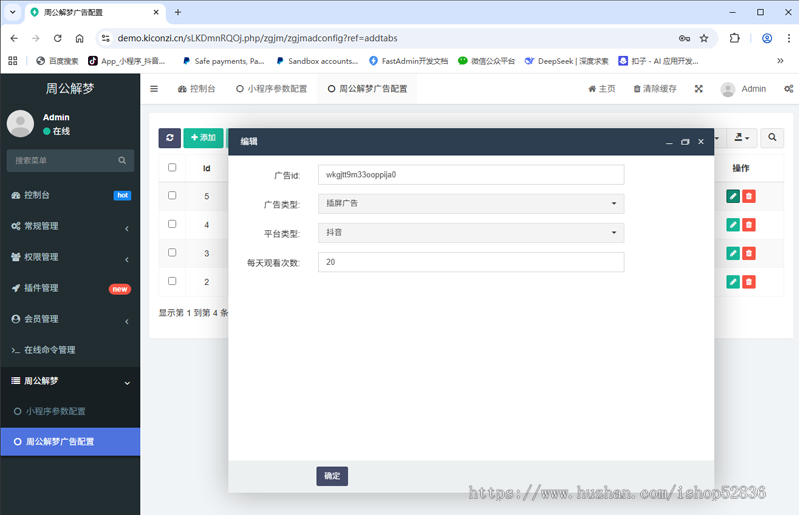This screenshot has height=515, width=799.
Task: Edit the row with Id 2
Action: tap(733, 282)
